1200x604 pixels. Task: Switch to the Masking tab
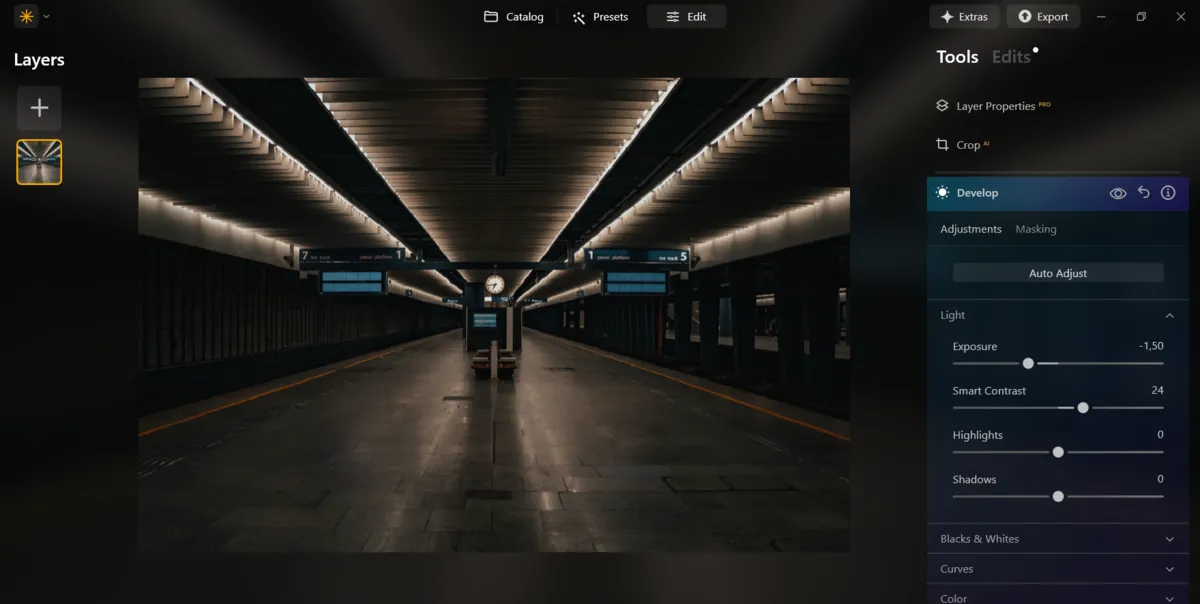tap(1036, 228)
